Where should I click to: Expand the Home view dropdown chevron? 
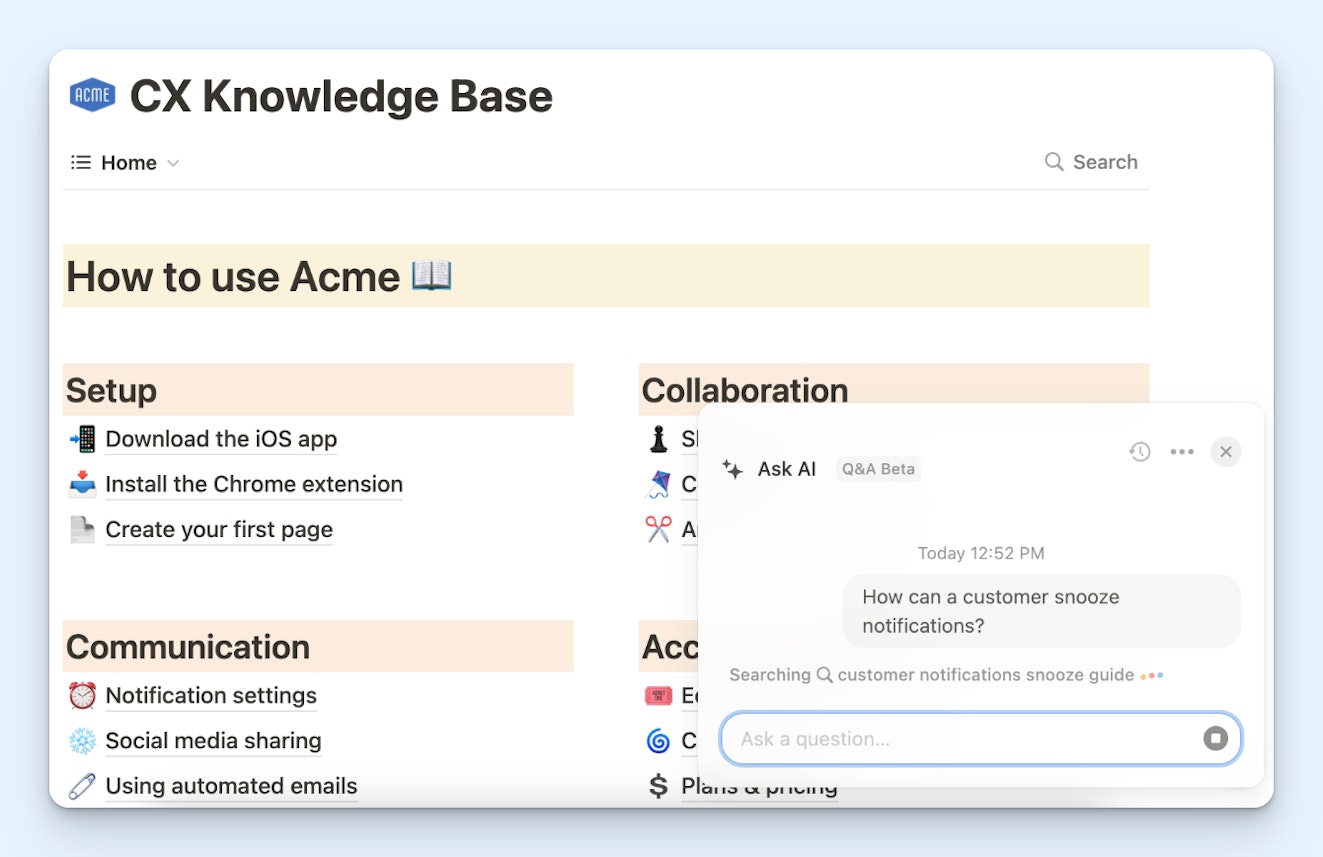click(x=173, y=163)
